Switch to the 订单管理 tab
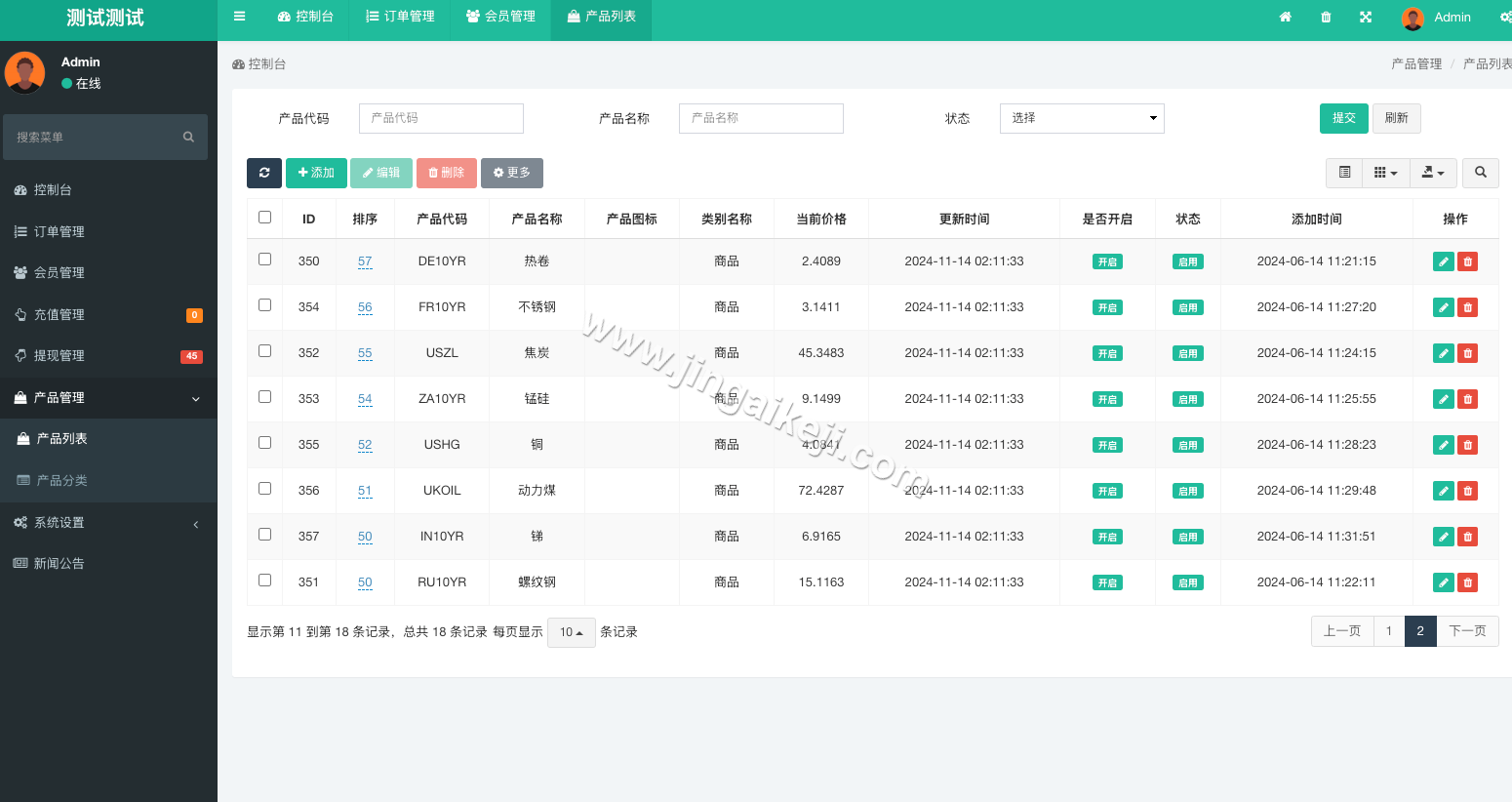The width and height of the screenshot is (1512, 802). click(x=399, y=17)
